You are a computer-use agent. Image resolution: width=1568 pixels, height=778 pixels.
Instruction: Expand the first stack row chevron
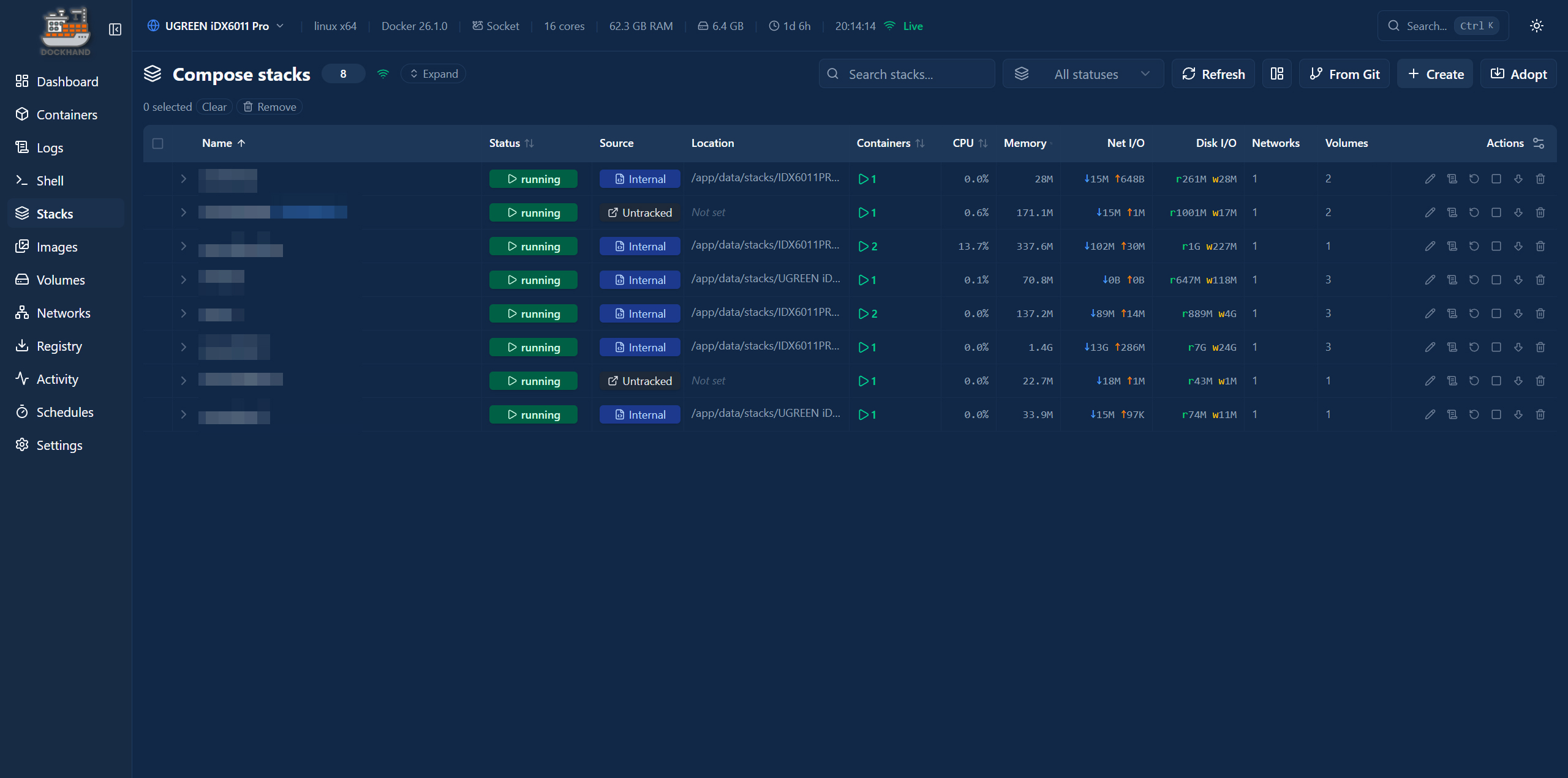tap(183, 179)
